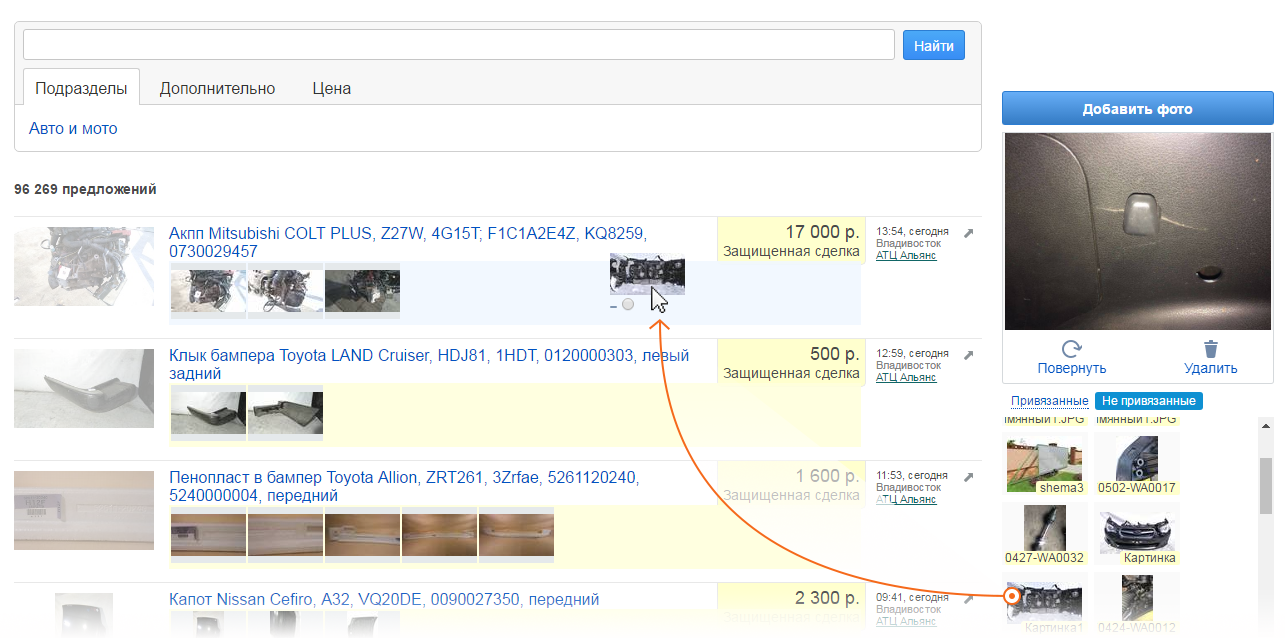Open the Клык бампера Toyota LAND Cruiser listing
Viewport: 1285px width, 638px height.
[429, 364]
